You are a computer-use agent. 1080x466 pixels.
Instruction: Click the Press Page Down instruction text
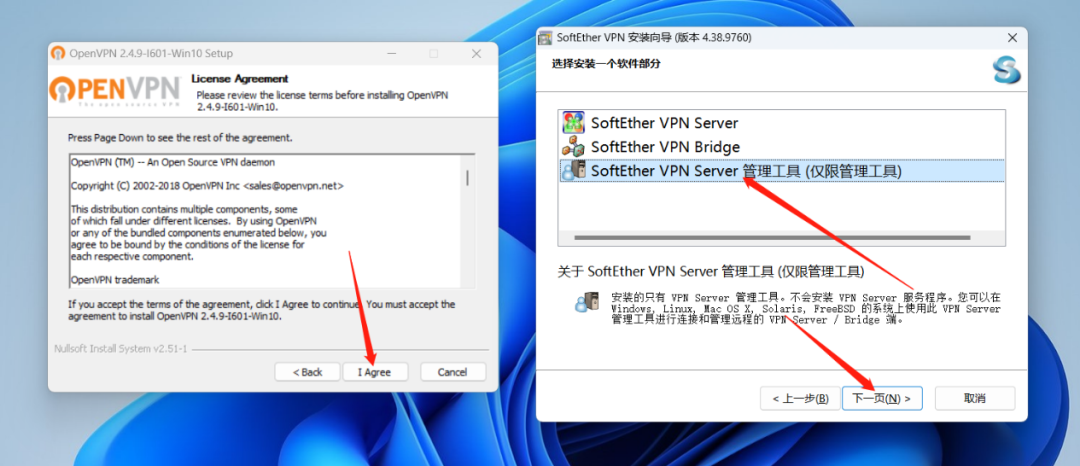click(x=180, y=138)
